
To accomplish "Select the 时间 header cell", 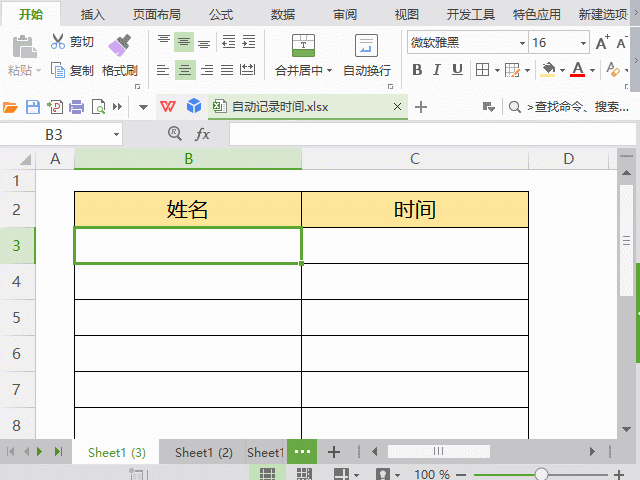I will click(414, 209).
